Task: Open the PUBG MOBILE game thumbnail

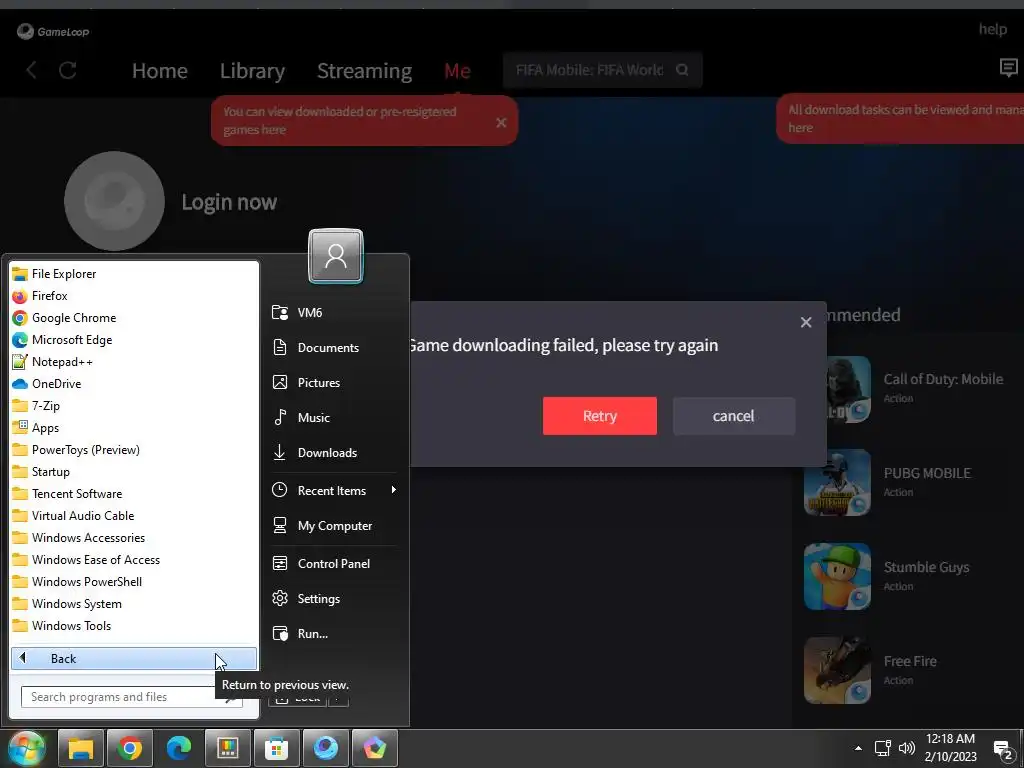Action: [x=837, y=483]
